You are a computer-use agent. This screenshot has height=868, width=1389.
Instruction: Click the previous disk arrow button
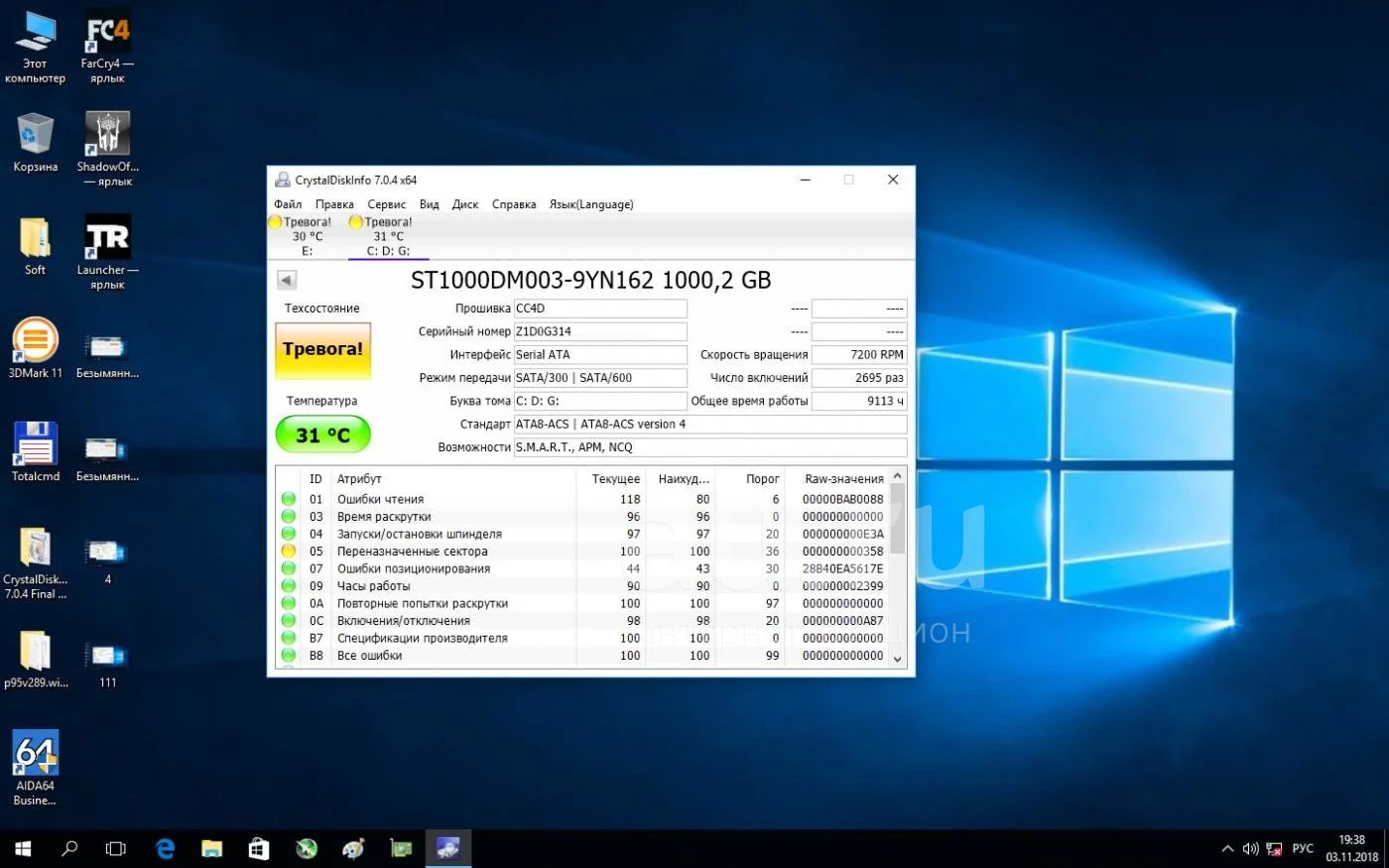click(x=287, y=280)
